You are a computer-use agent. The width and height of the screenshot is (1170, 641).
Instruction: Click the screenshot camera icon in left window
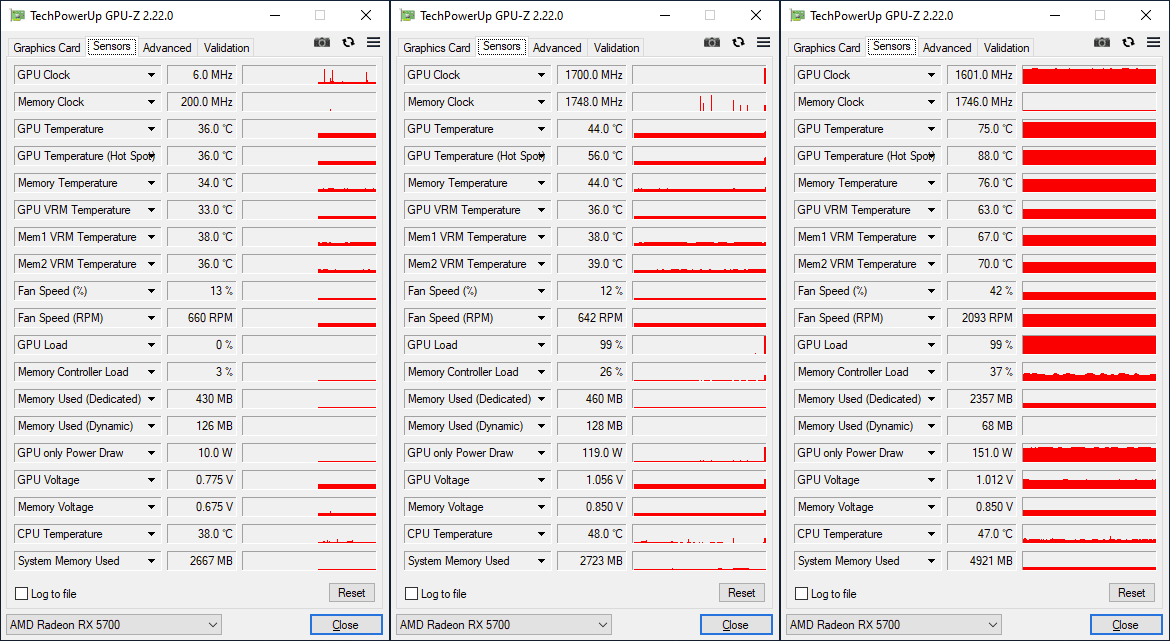pos(321,42)
